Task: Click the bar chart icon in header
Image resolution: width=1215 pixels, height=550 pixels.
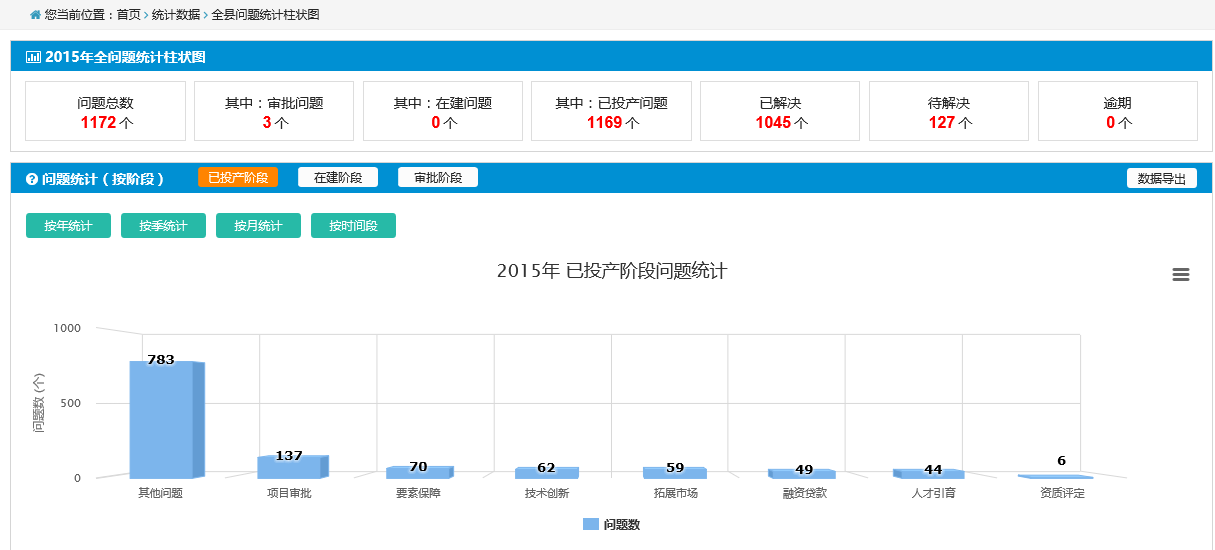Action: point(33,58)
